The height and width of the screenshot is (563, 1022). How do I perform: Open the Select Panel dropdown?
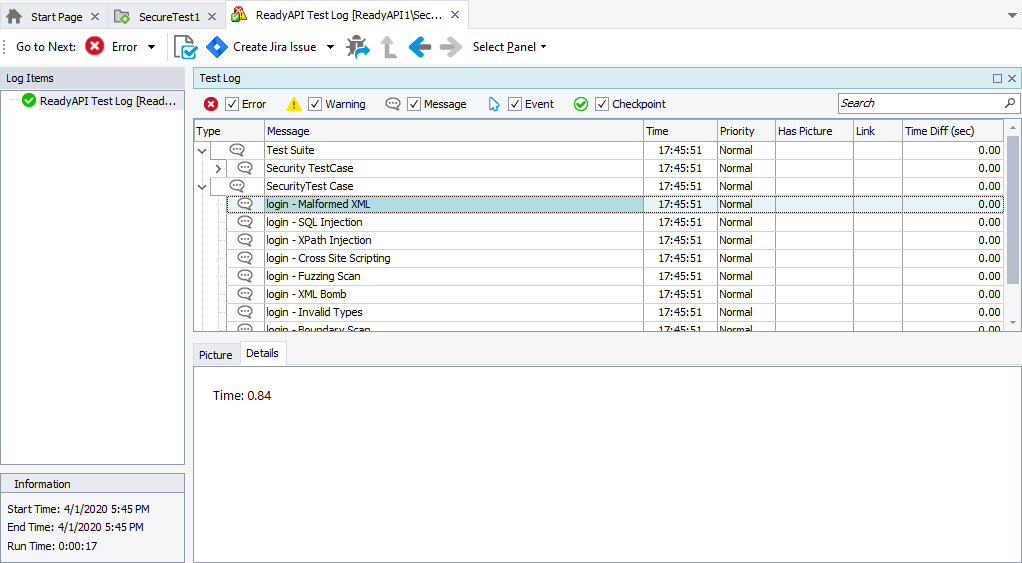tap(509, 47)
